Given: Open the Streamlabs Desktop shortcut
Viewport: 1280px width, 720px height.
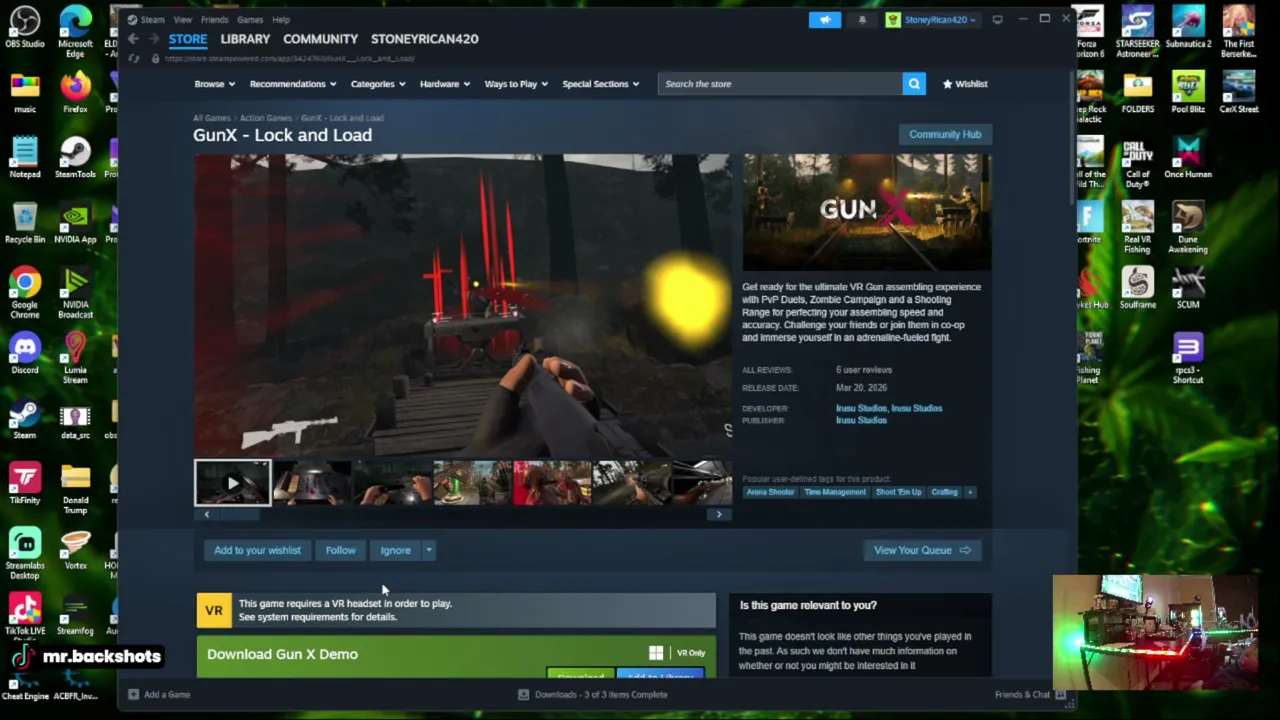Looking at the screenshot, I should click(25, 553).
